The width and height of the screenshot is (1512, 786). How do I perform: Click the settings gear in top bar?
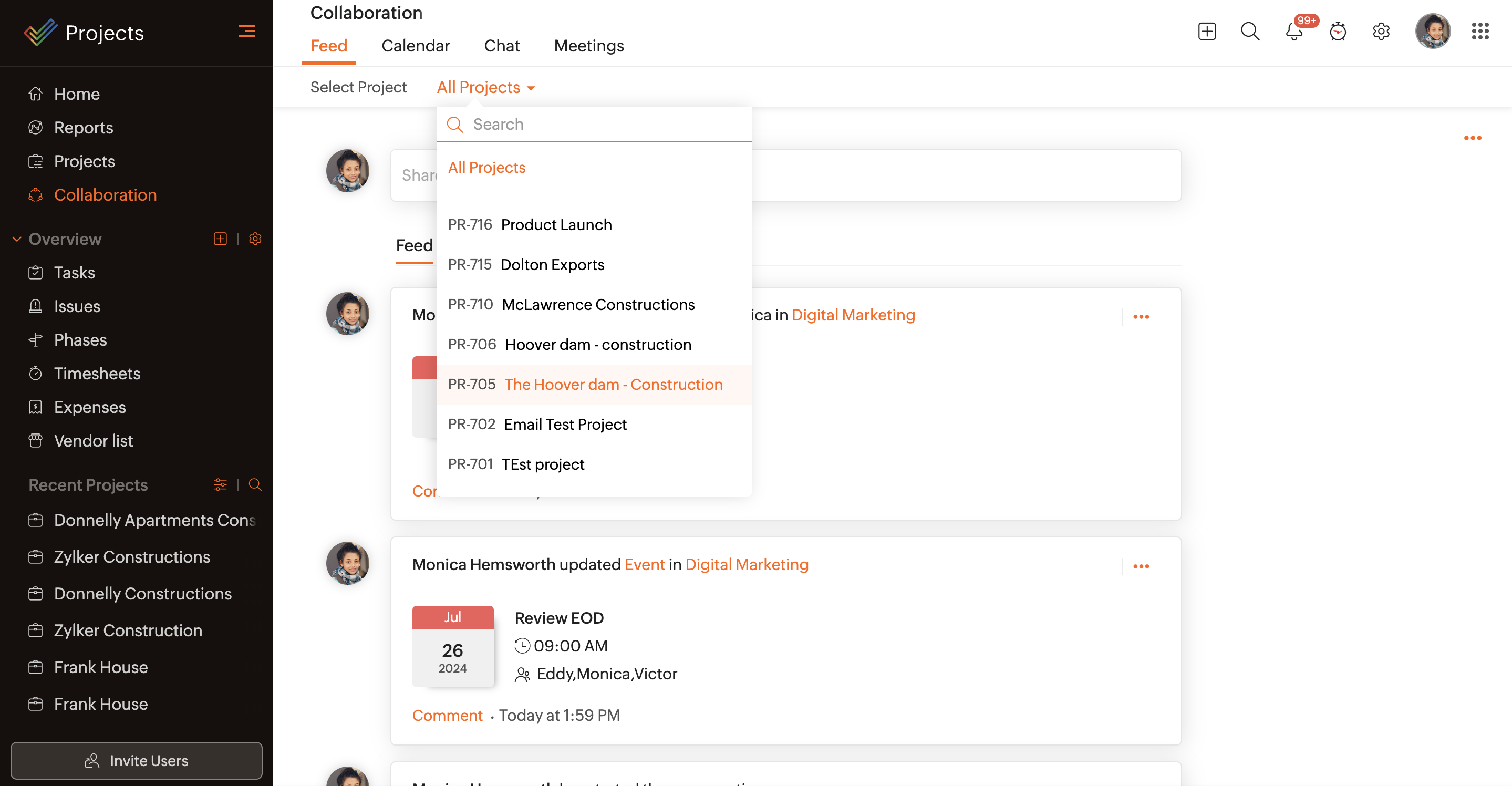1381,31
